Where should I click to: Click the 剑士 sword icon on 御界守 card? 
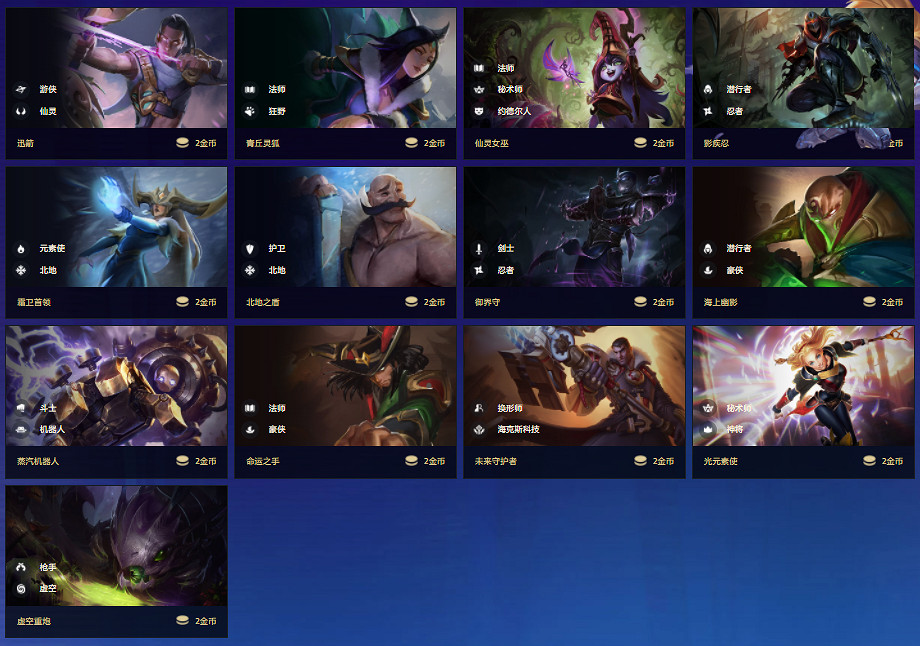479,249
